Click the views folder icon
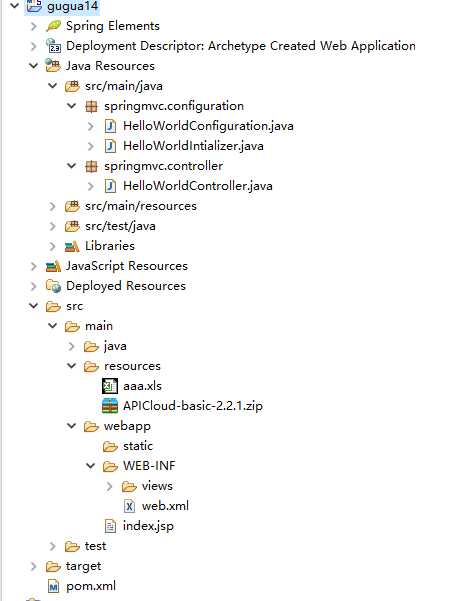This screenshot has width=451, height=601. [130, 486]
